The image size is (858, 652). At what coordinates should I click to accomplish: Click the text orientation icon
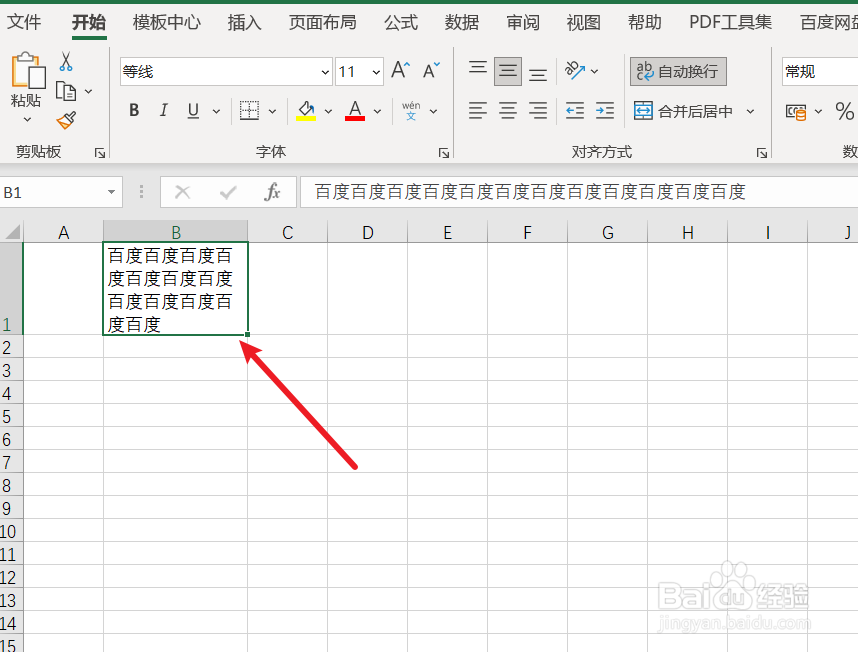tap(575, 71)
